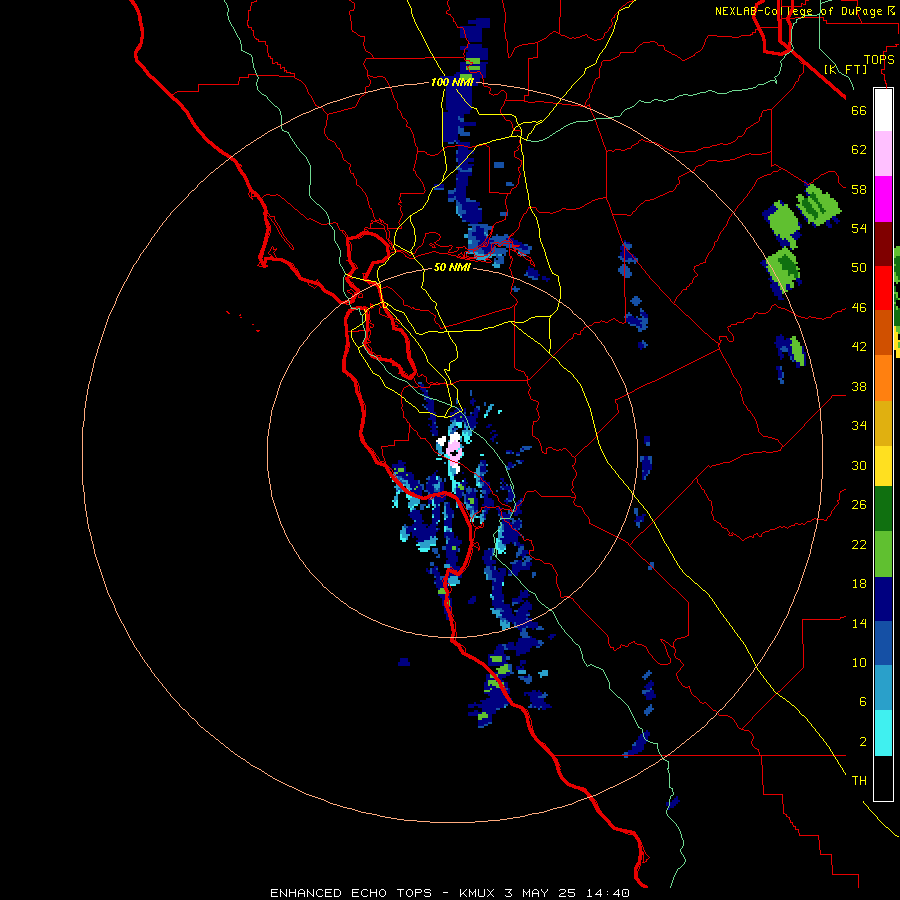Click the '3 MAY 25 14:40' timestamp
900x900 pixels.
(x=567, y=893)
